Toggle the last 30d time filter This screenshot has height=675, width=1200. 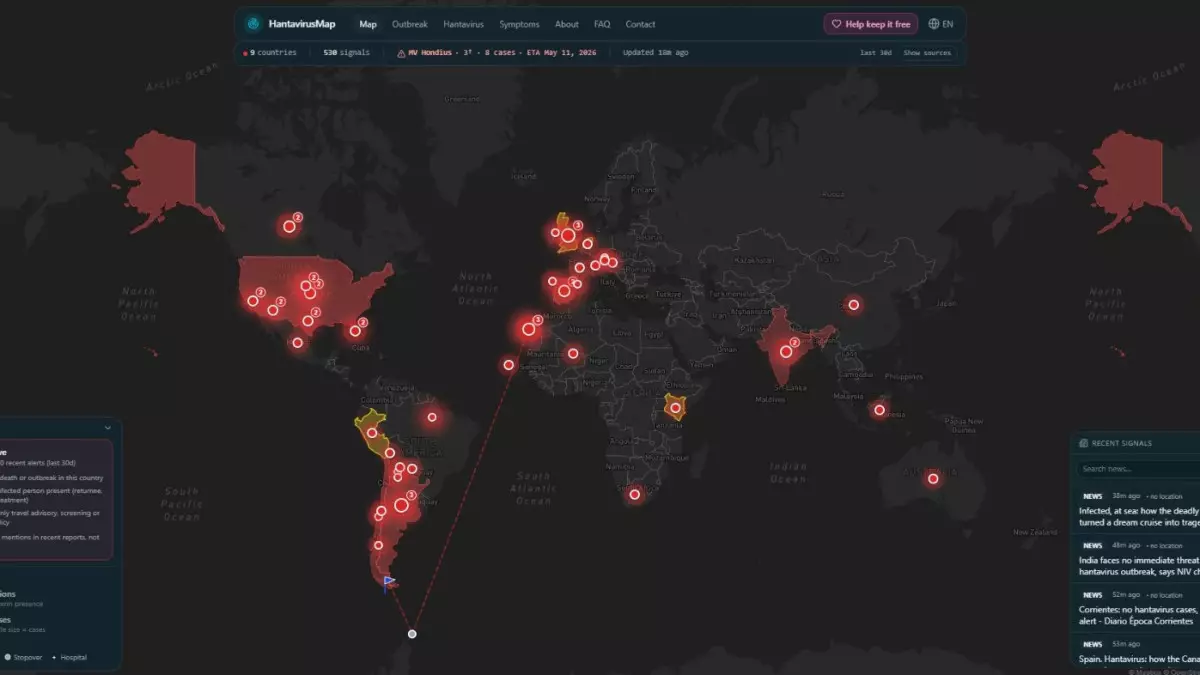tap(876, 53)
